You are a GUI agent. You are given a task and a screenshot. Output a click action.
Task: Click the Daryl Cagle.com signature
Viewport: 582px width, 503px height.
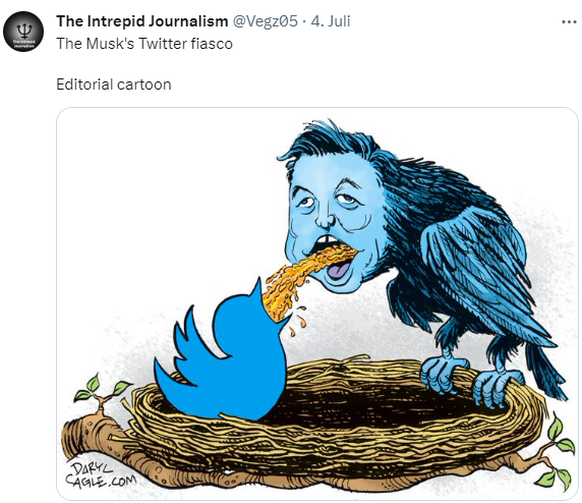click(99, 475)
